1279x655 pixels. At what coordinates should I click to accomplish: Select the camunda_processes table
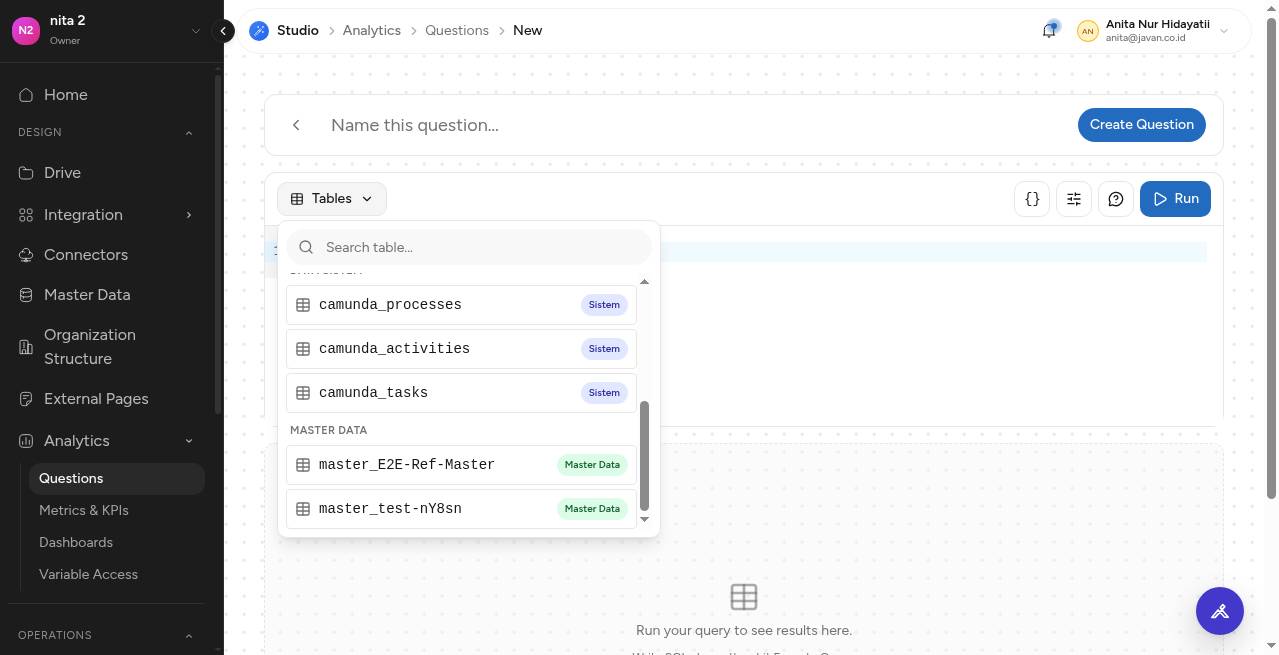[461, 305]
